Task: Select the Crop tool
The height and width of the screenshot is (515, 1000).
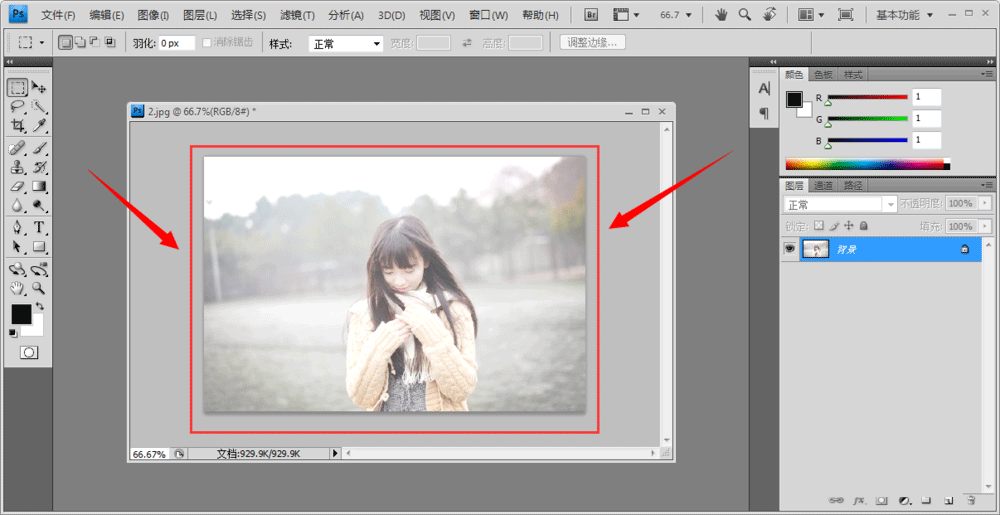Action: 18,125
